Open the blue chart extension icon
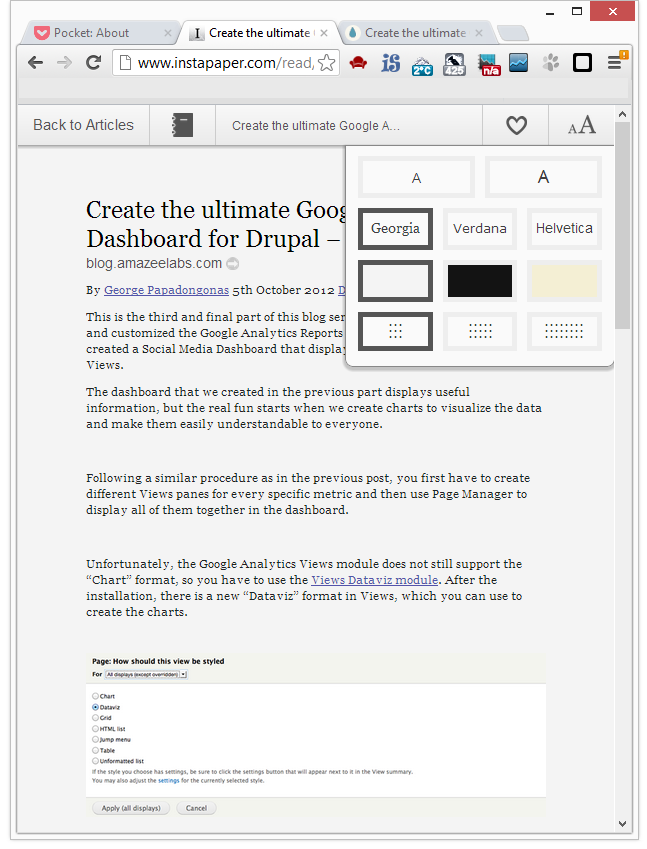Viewport: 647px width, 849px height. coord(519,63)
